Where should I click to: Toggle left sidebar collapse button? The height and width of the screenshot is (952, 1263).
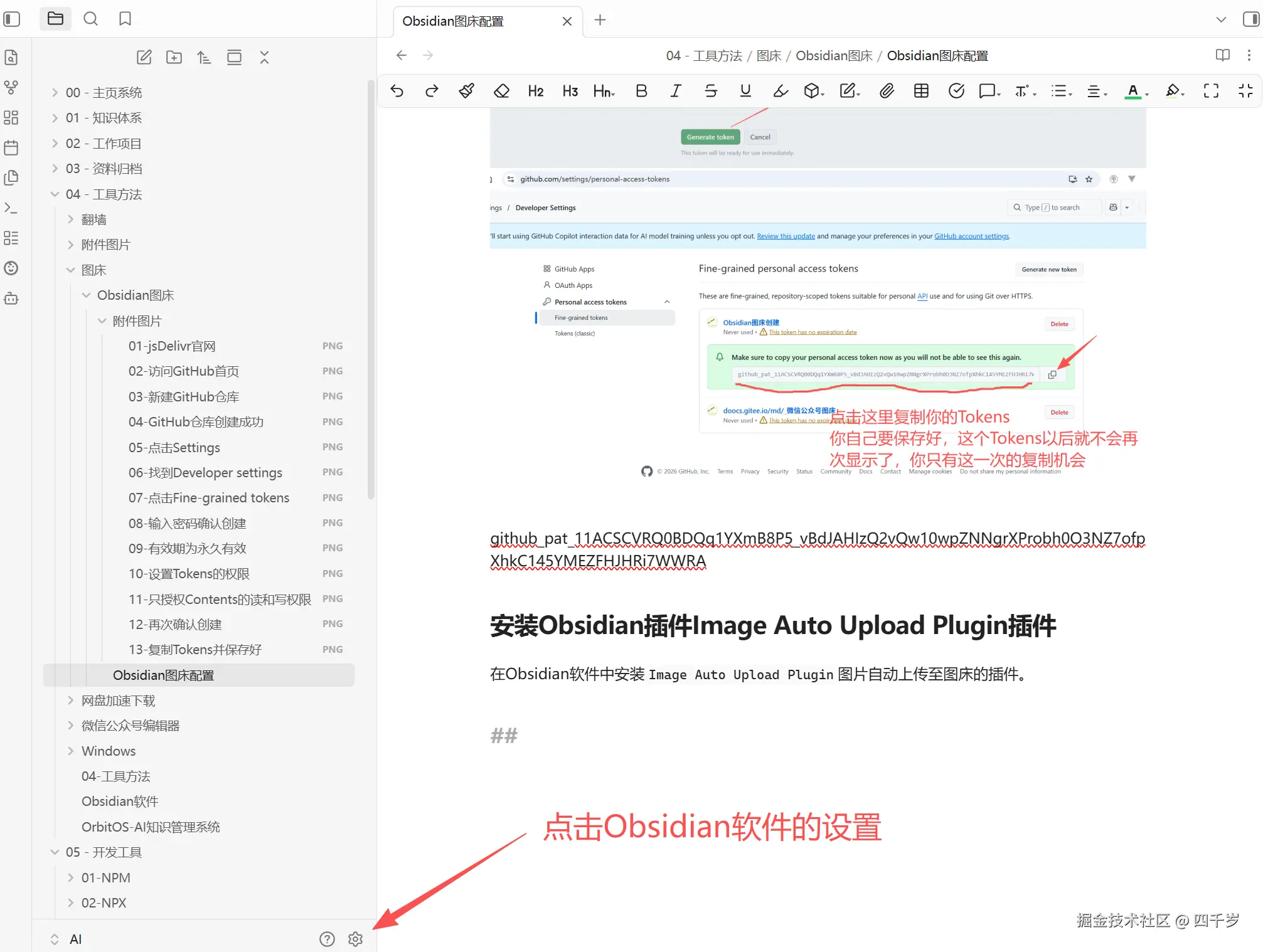pyautogui.click(x=12, y=19)
